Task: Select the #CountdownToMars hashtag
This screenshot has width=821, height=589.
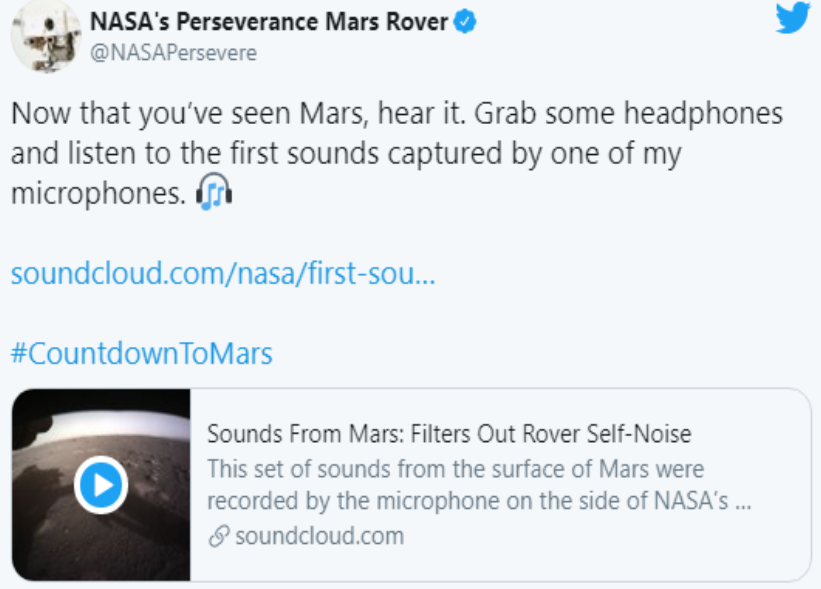Action: [x=142, y=354]
